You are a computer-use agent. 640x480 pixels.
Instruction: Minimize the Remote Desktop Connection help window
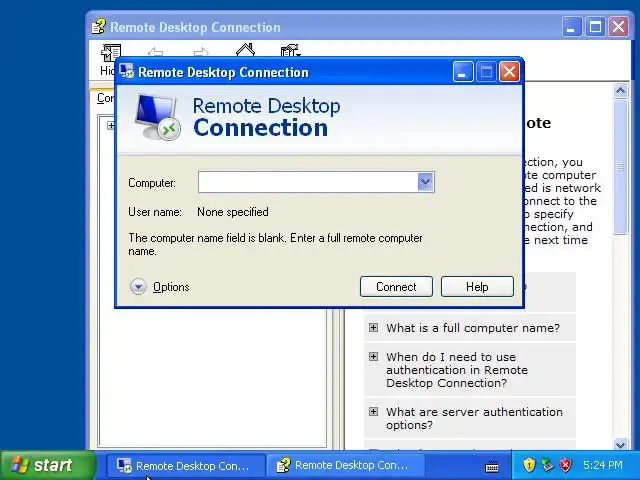point(572,27)
